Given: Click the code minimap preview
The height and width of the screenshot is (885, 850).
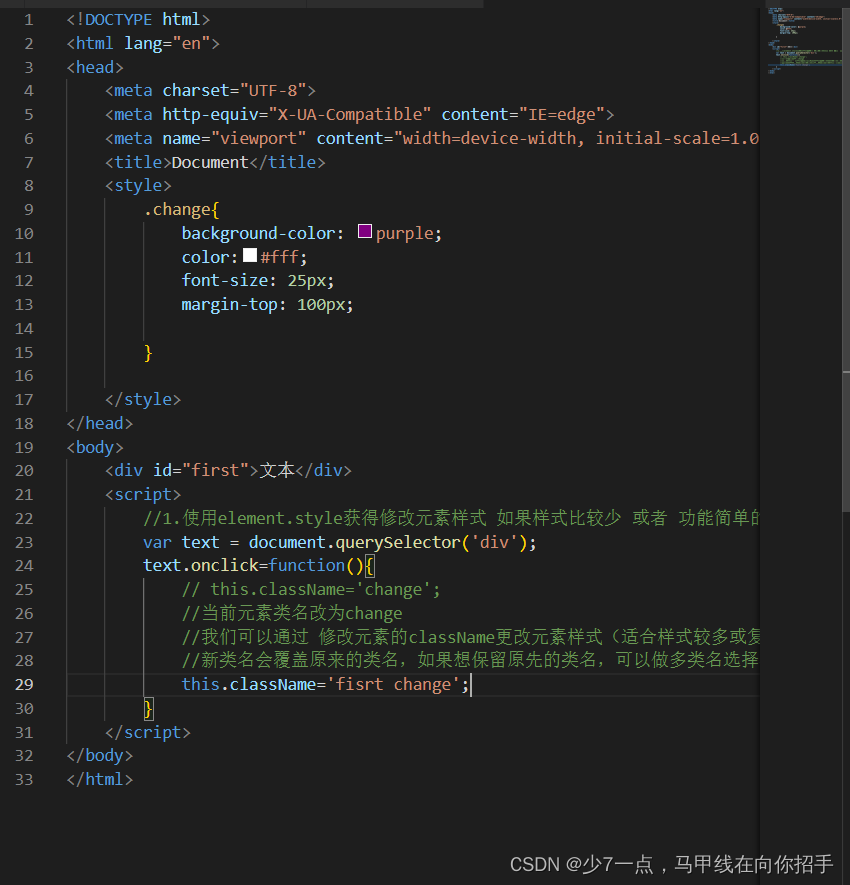Looking at the screenshot, I should [804, 41].
